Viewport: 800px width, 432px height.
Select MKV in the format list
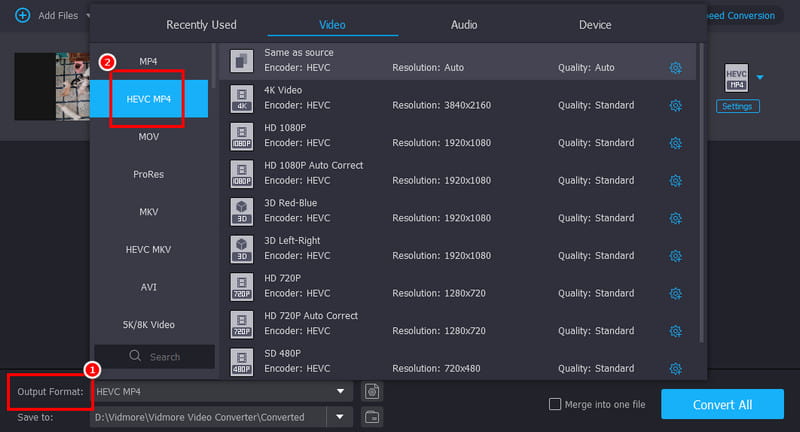coord(149,212)
